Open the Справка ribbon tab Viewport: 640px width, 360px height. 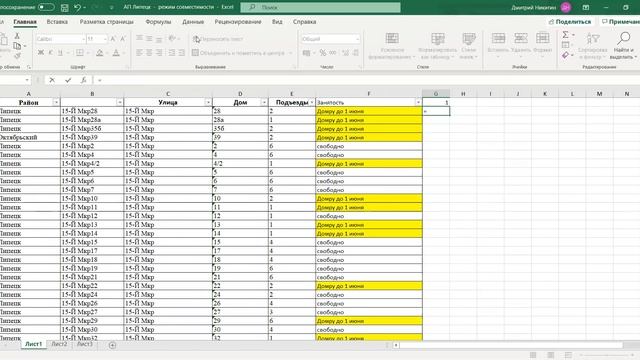[x=304, y=22]
